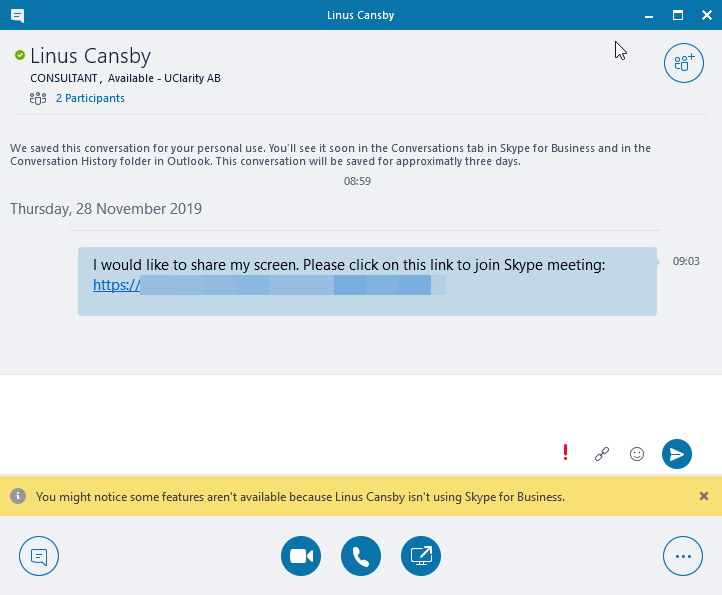The image size is (722, 595).
Task: Start a video call
Action: pos(301,556)
